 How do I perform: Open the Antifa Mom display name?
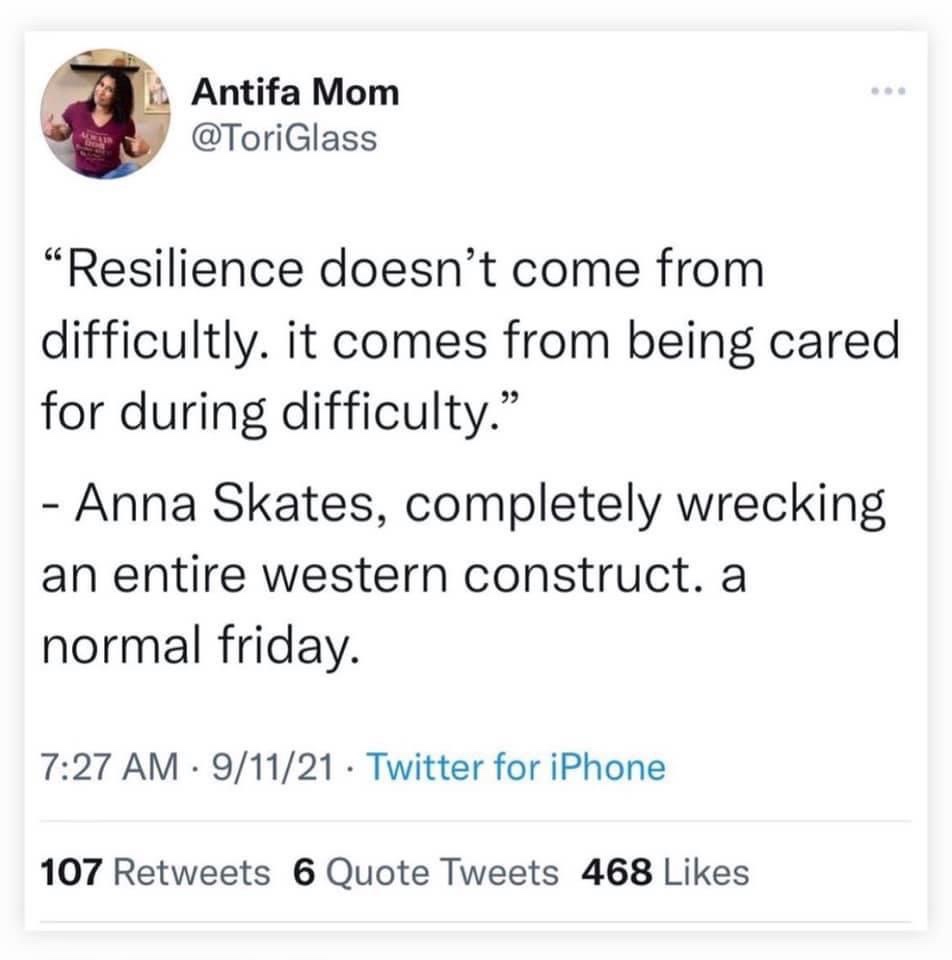(x=295, y=93)
